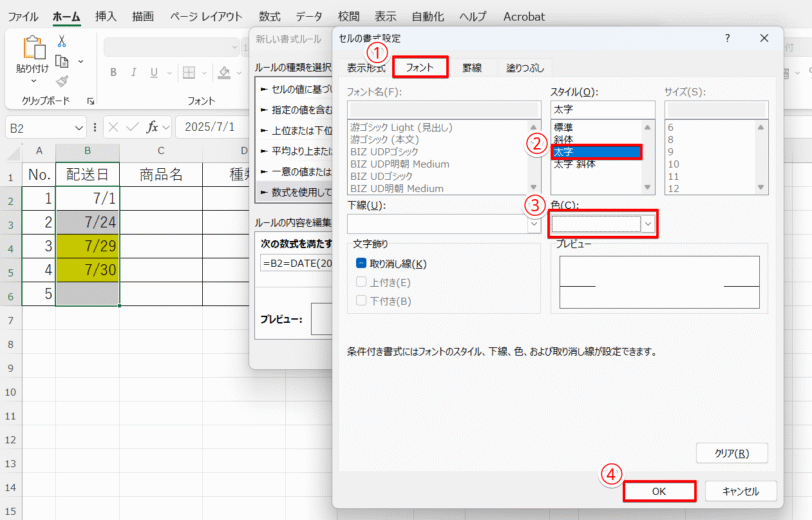Select the Format Painter brush icon
The width and height of the screenshot is (812, 520).
[x=62, y=81]
